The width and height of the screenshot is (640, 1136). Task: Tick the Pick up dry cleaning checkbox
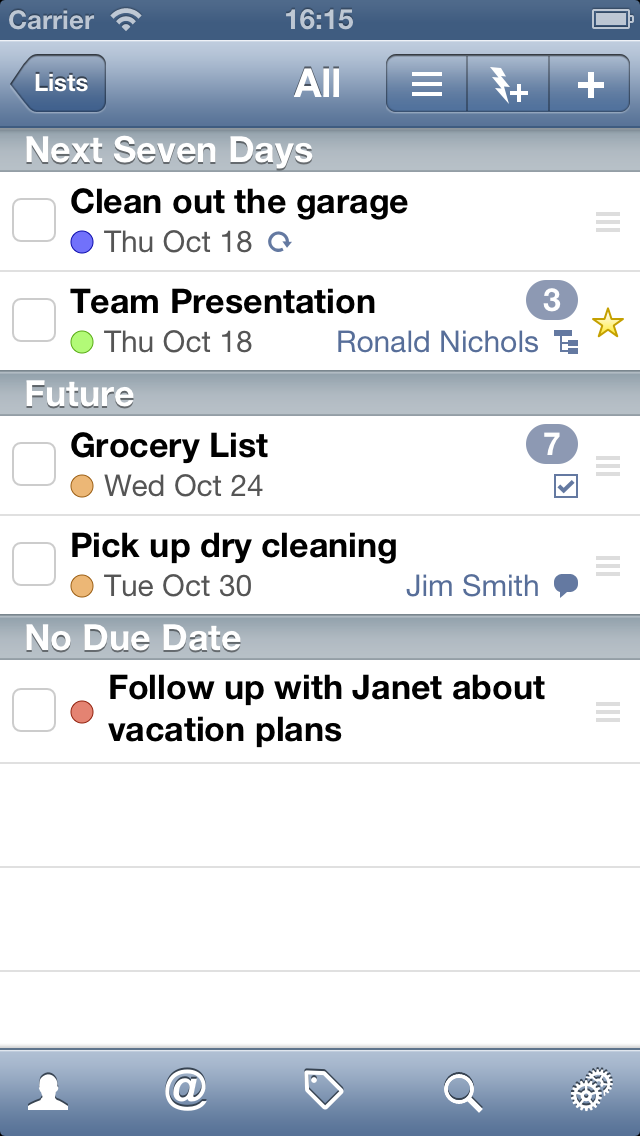coord(34,564)
